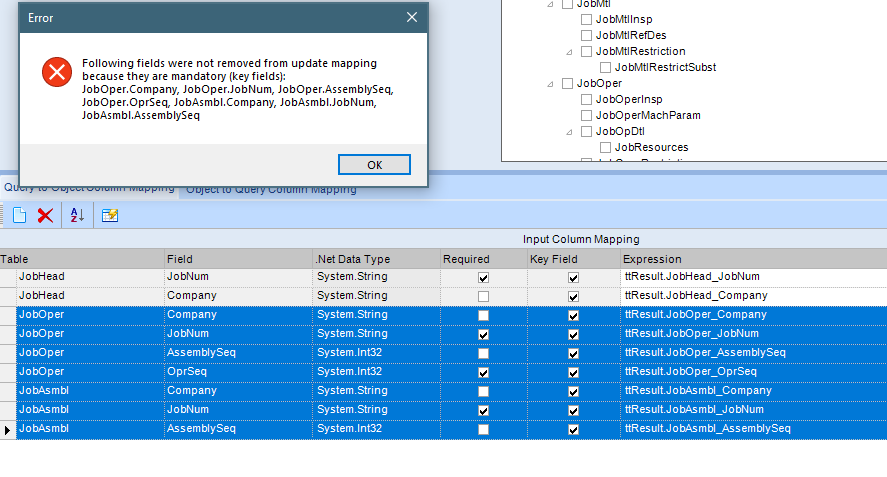This screenshot has width=887, height=477.
Task: Toggle Required checkbox for JobHead Company row
Action: [484, 296]
